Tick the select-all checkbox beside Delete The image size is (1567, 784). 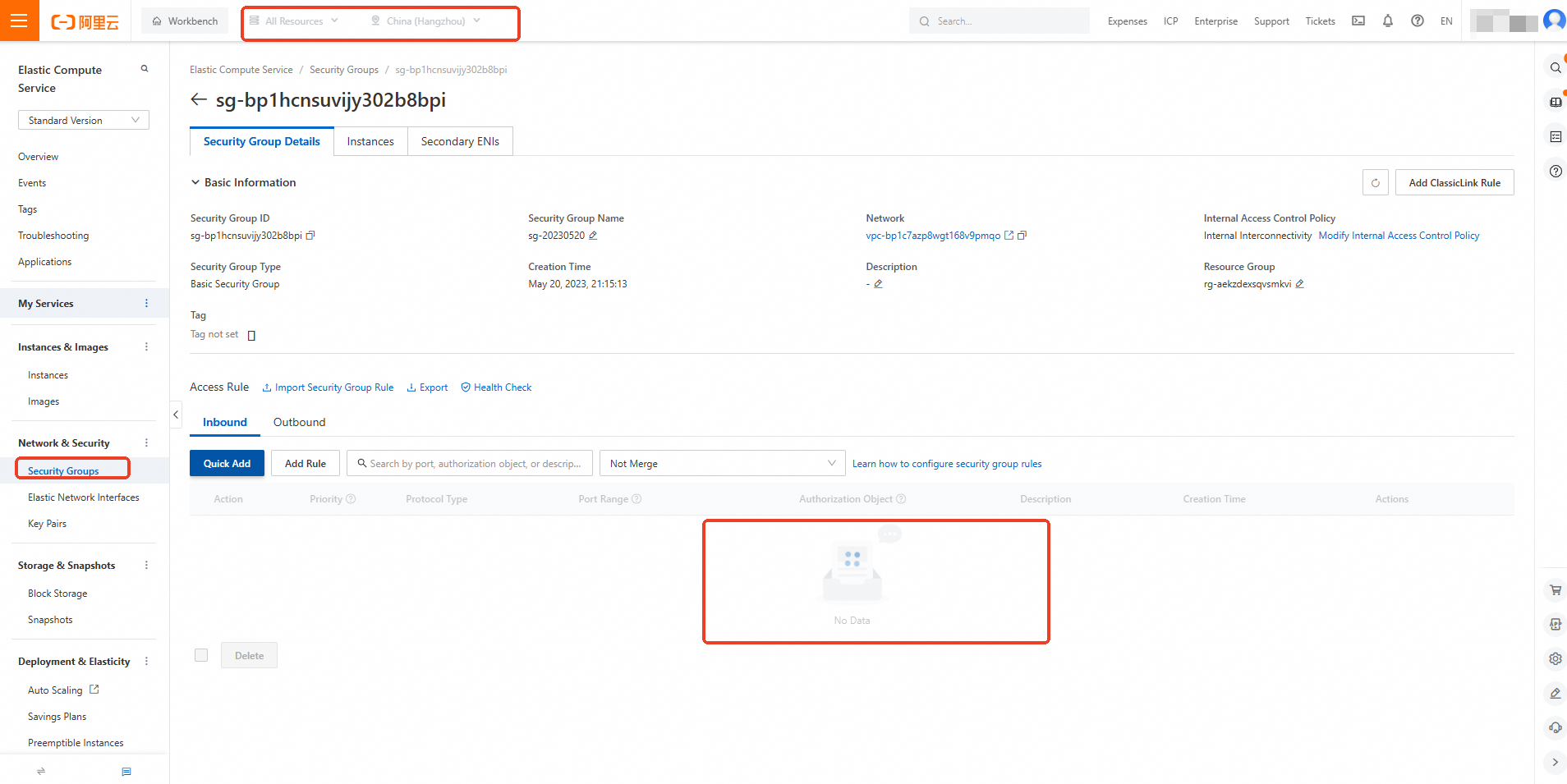(201, 655)
